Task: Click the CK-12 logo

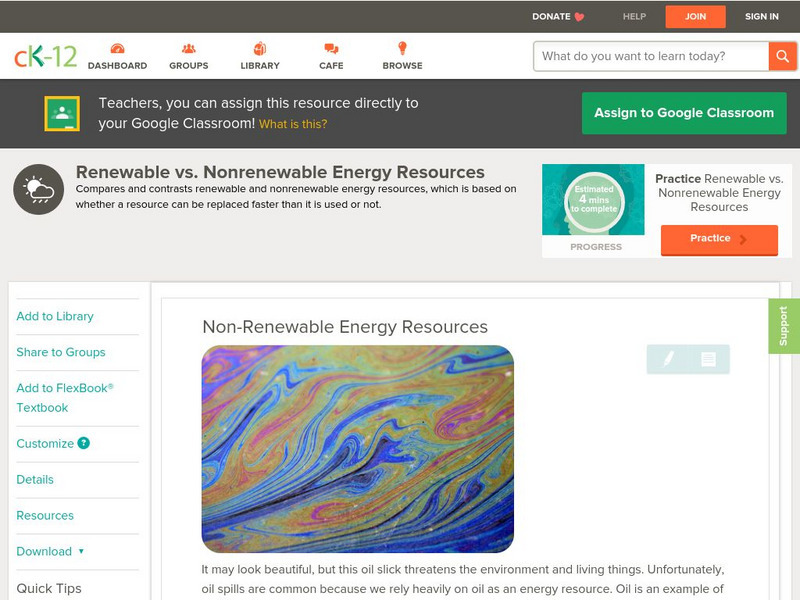Action: coord(45,57)
